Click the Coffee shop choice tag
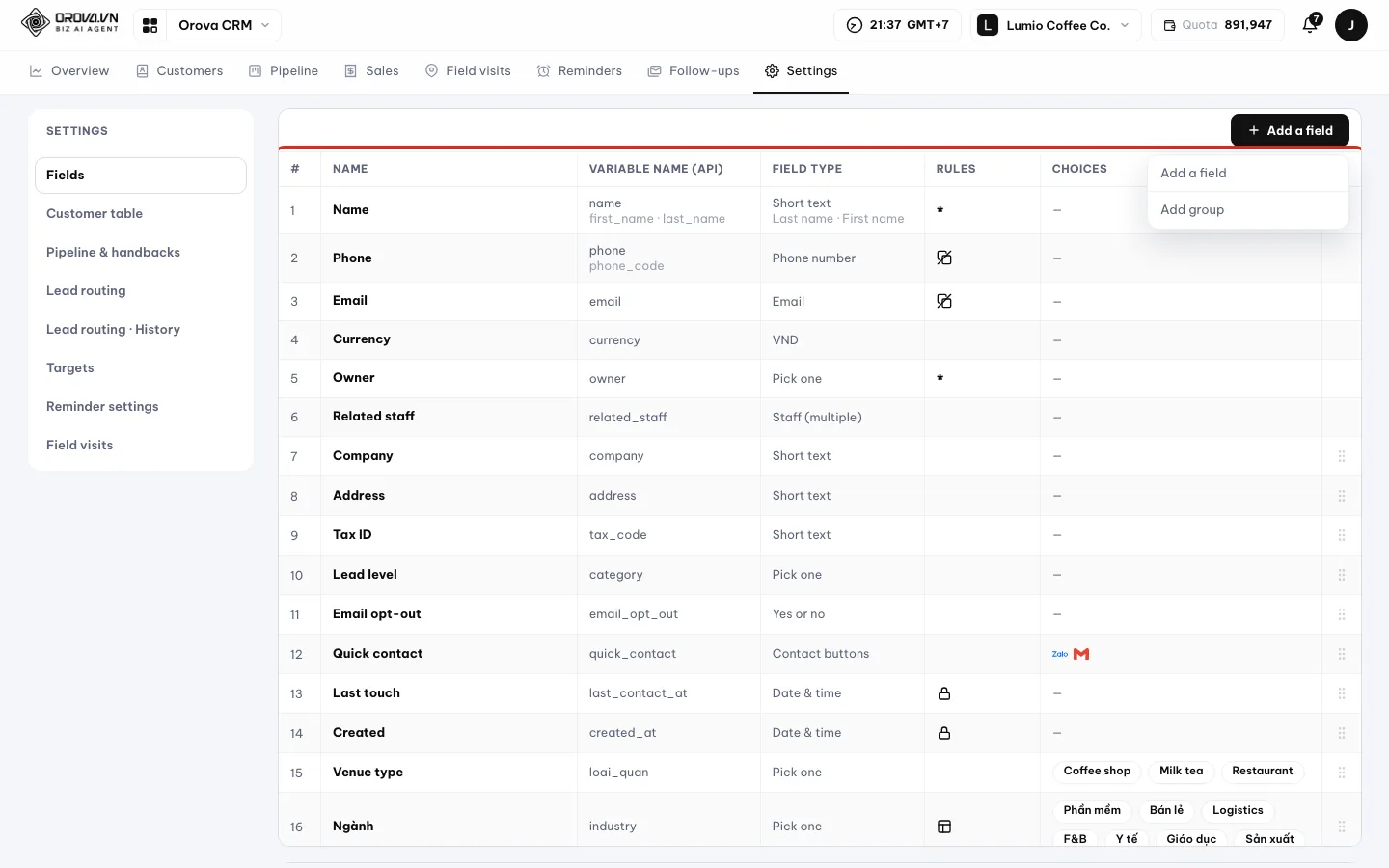The image size is (1389, 868). pyautogui.click(x=1097, y=772)
